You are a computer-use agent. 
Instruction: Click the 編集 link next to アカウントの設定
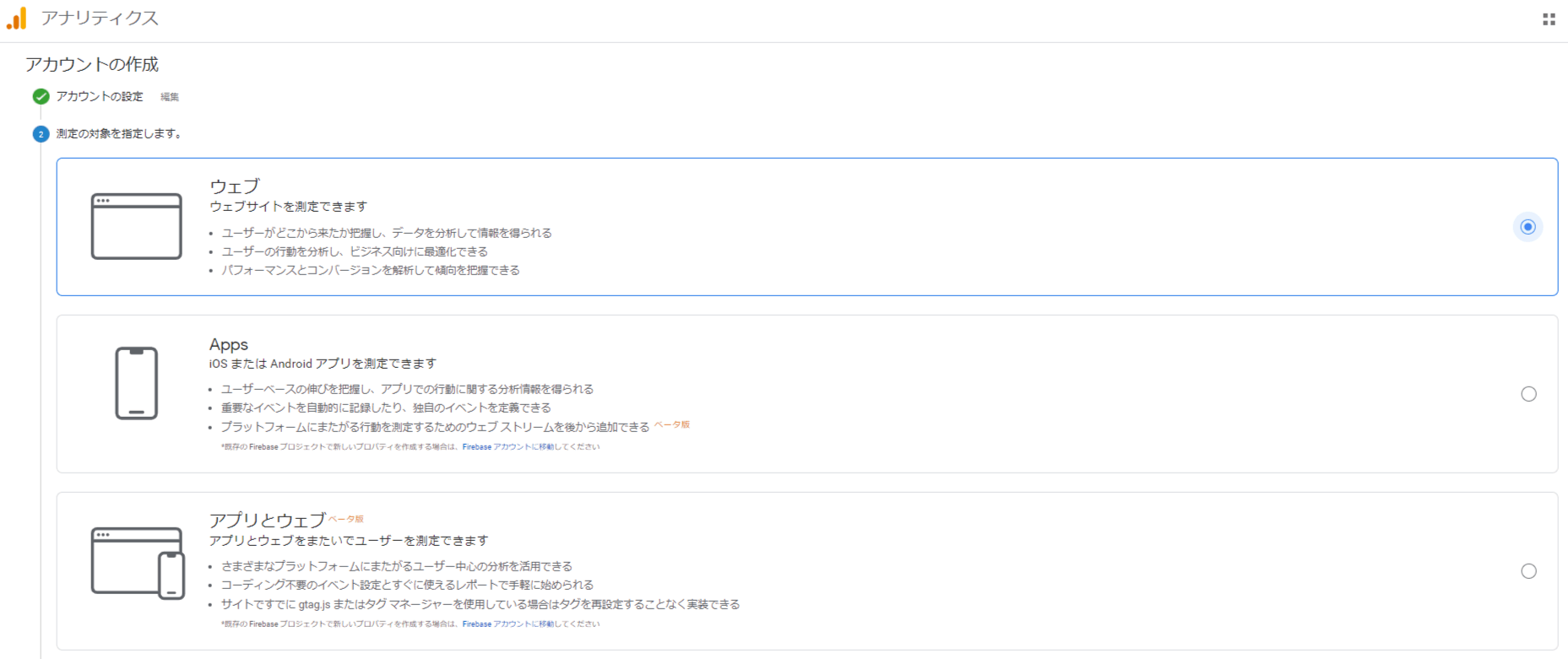170,97
